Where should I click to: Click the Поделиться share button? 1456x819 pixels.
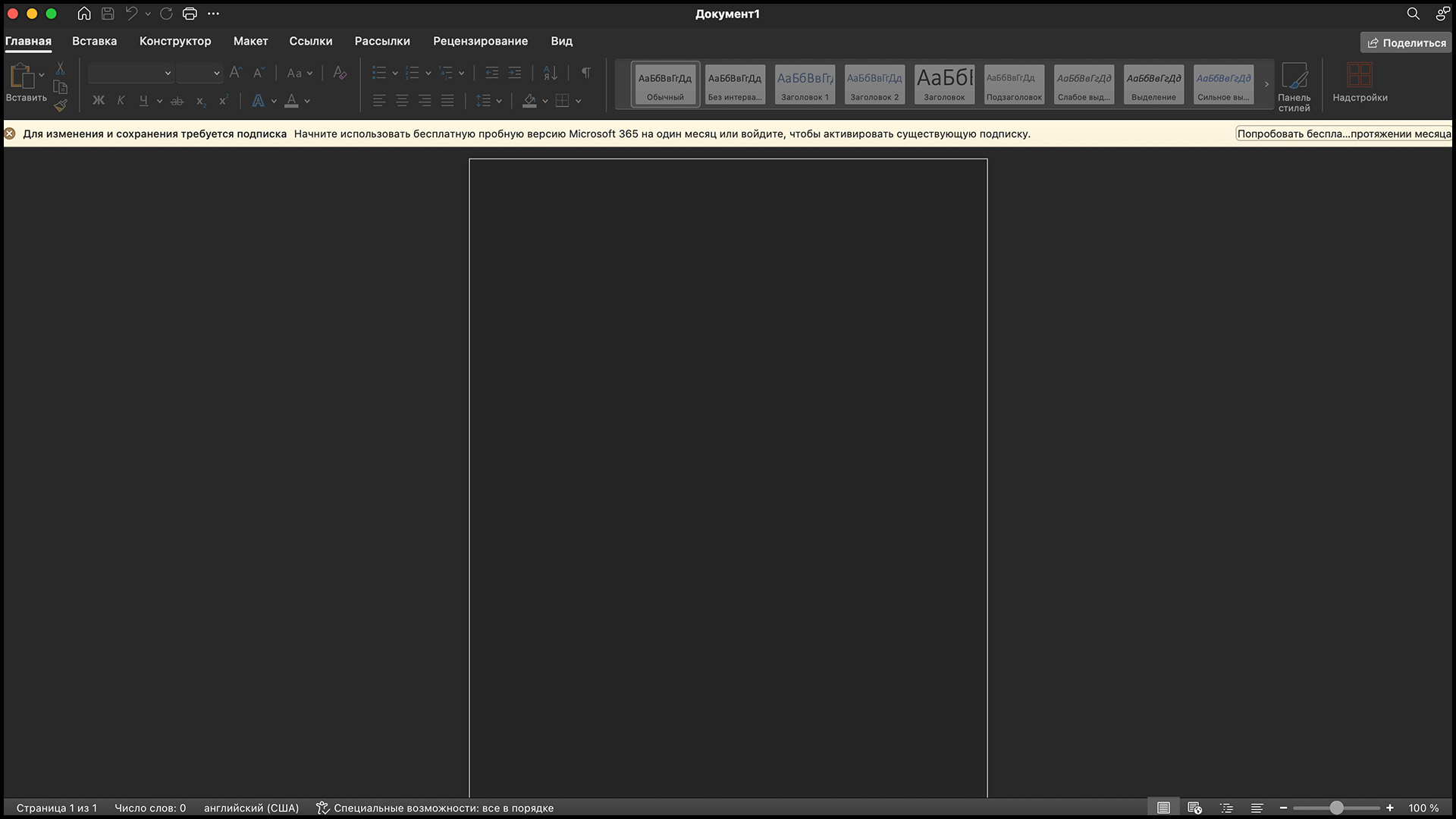tap(1406, 42)
